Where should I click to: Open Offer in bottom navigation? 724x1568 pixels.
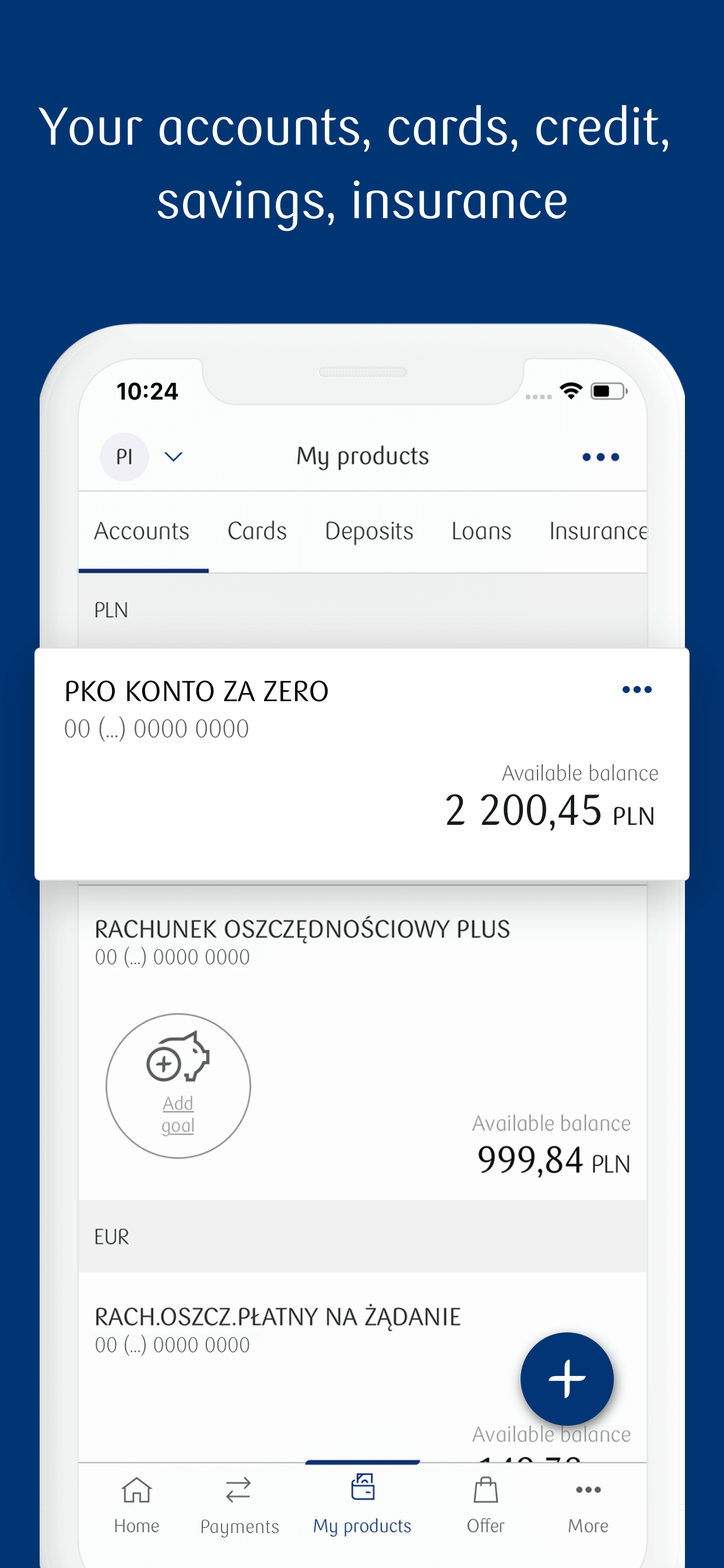(x=486, y=1504)
